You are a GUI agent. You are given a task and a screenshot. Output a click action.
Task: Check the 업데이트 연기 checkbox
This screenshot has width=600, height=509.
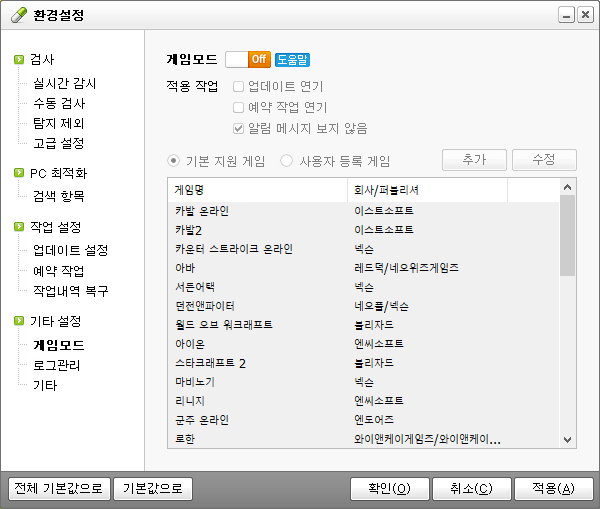(238, 87)
